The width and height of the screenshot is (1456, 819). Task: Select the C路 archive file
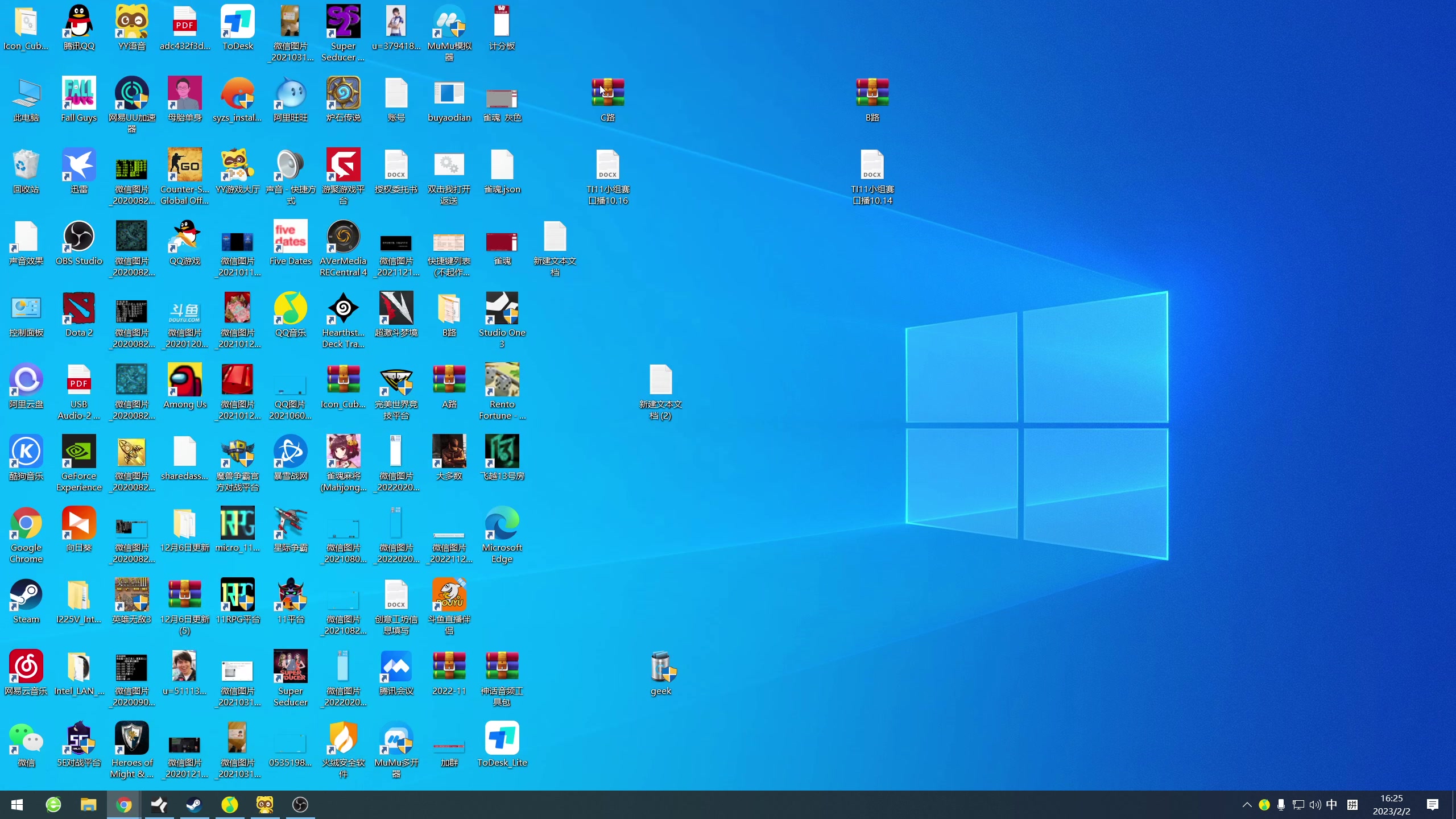[x=608, y=100]
